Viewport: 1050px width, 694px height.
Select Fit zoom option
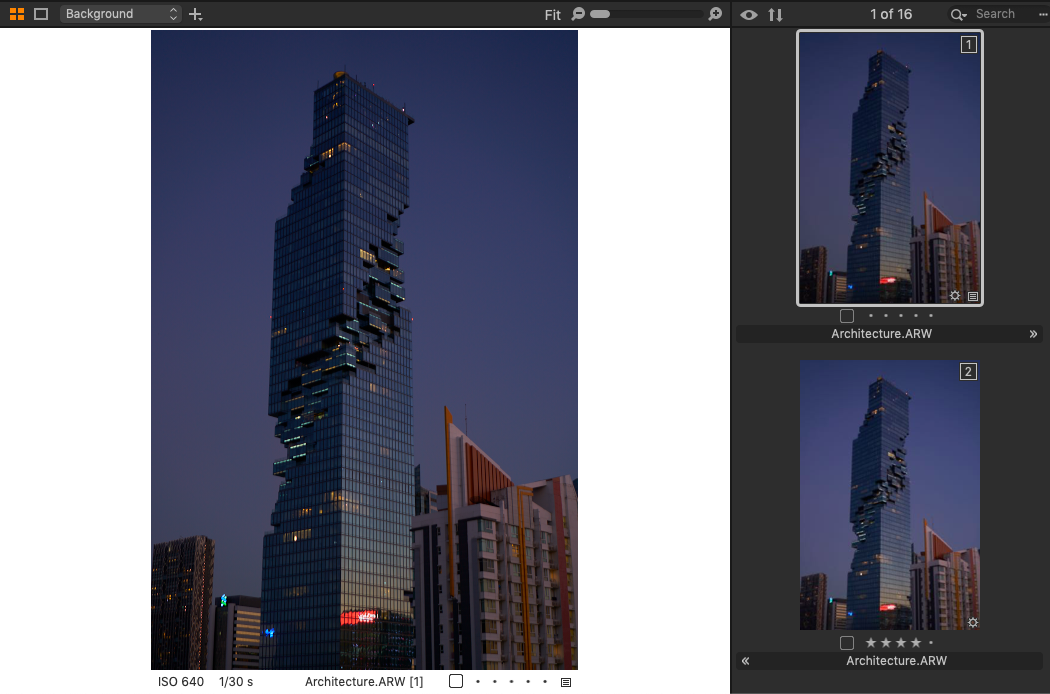[552, 14]
